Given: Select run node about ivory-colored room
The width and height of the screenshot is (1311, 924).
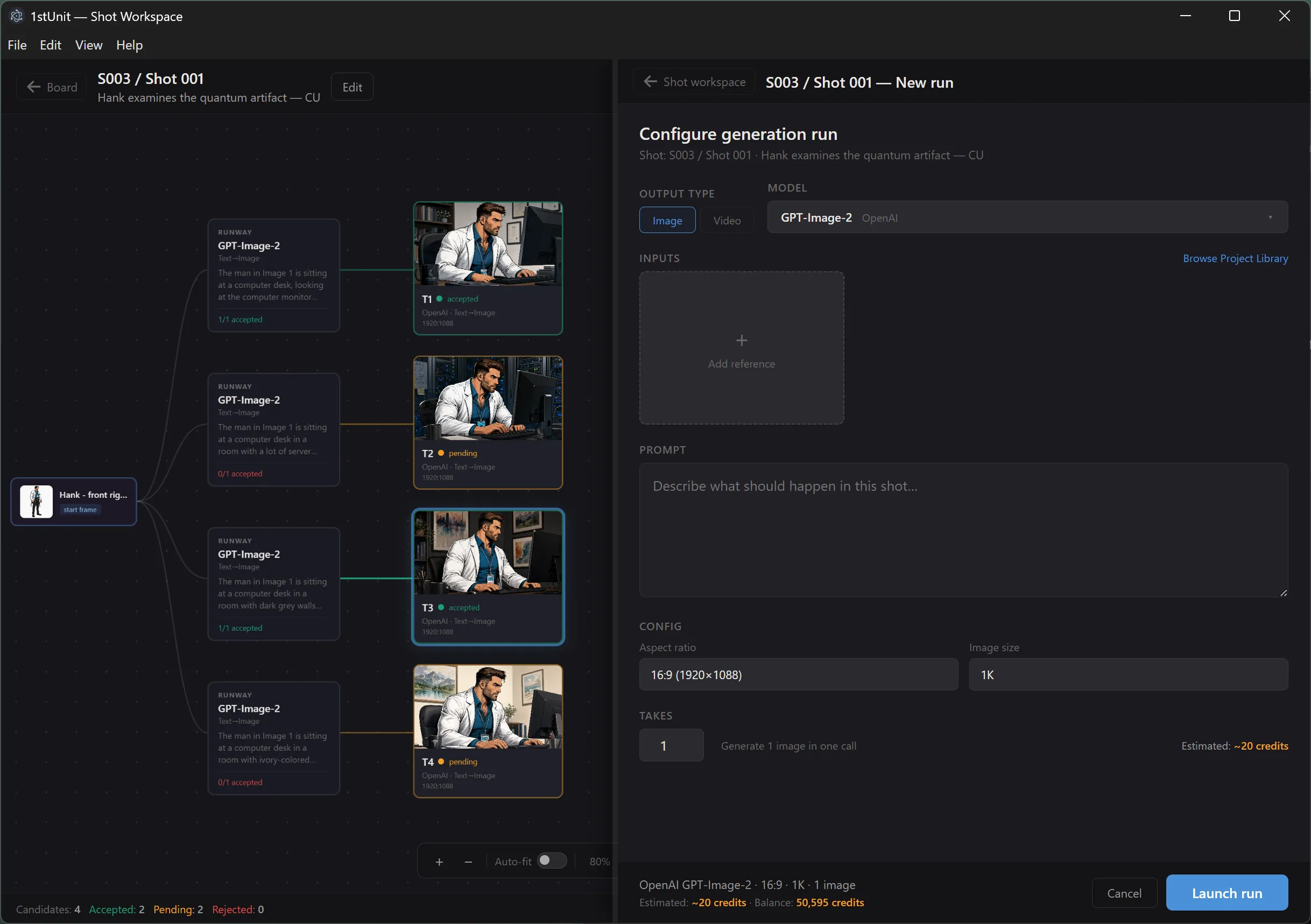Looking at the screenshot, I should (x=273, y=738).
